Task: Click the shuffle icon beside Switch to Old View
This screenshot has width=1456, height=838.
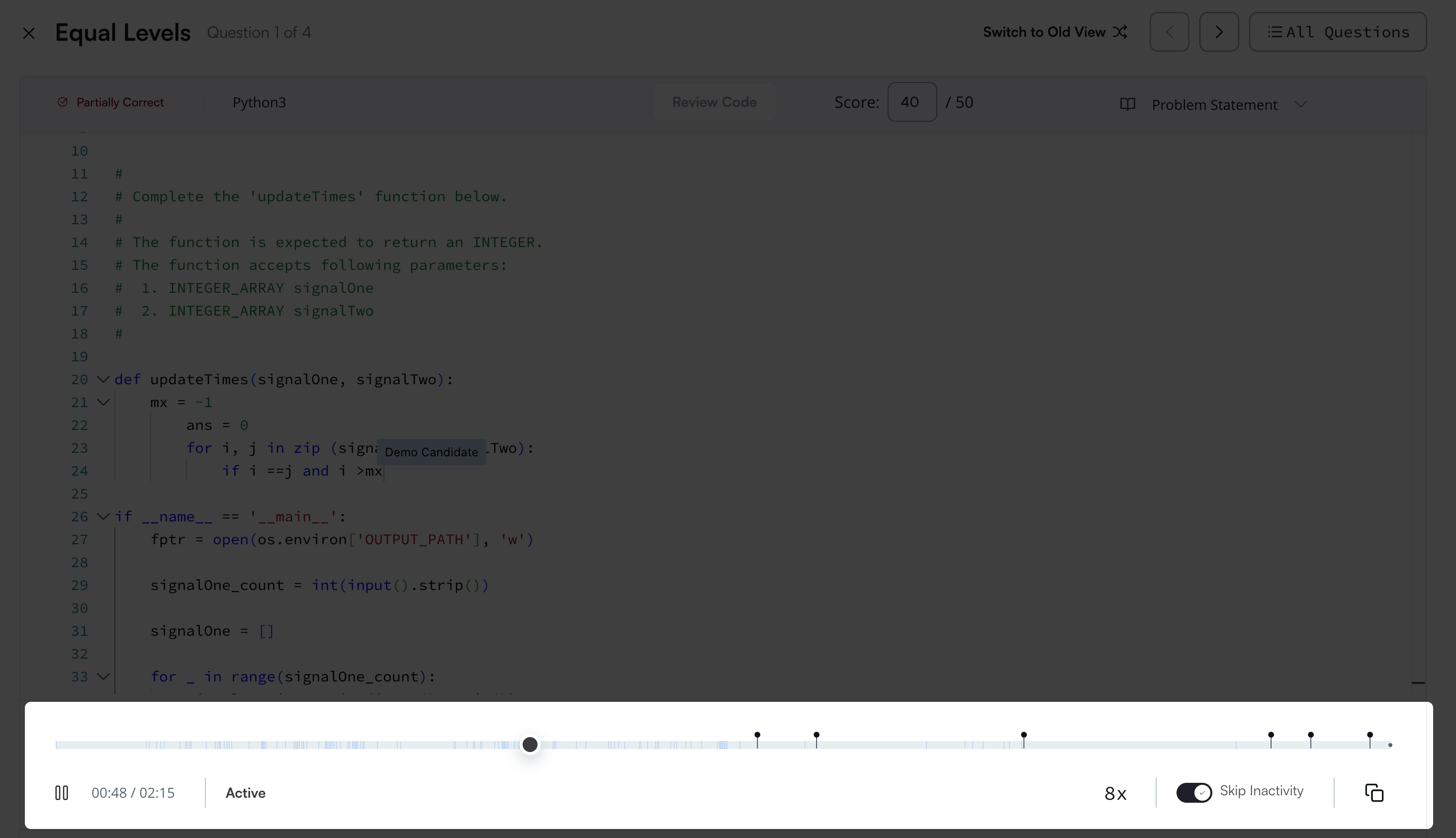Action: [1120, 32]
